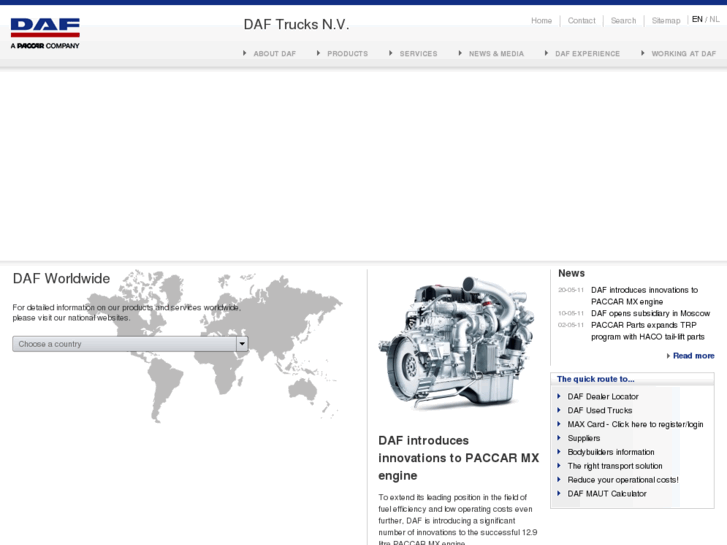Open the Contact page link
The width and height of the screenshot is (727, 545).
pyautogui.click(x=581, y=21)
